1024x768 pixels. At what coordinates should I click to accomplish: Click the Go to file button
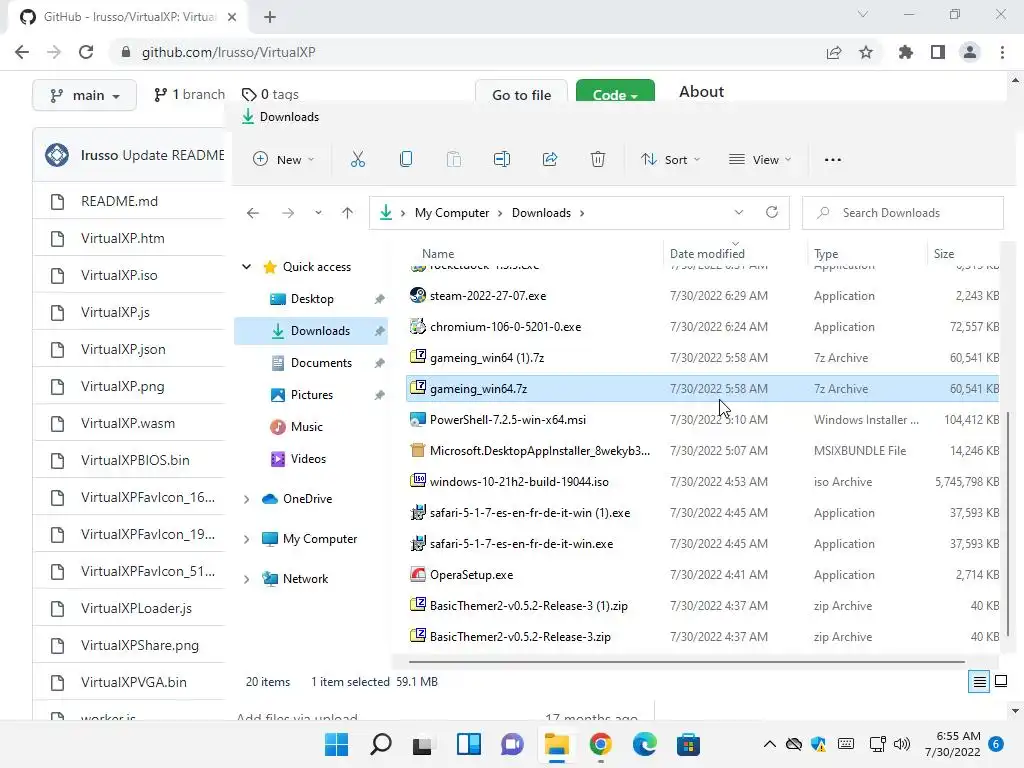pyautogui.click(x=521, y=92)
